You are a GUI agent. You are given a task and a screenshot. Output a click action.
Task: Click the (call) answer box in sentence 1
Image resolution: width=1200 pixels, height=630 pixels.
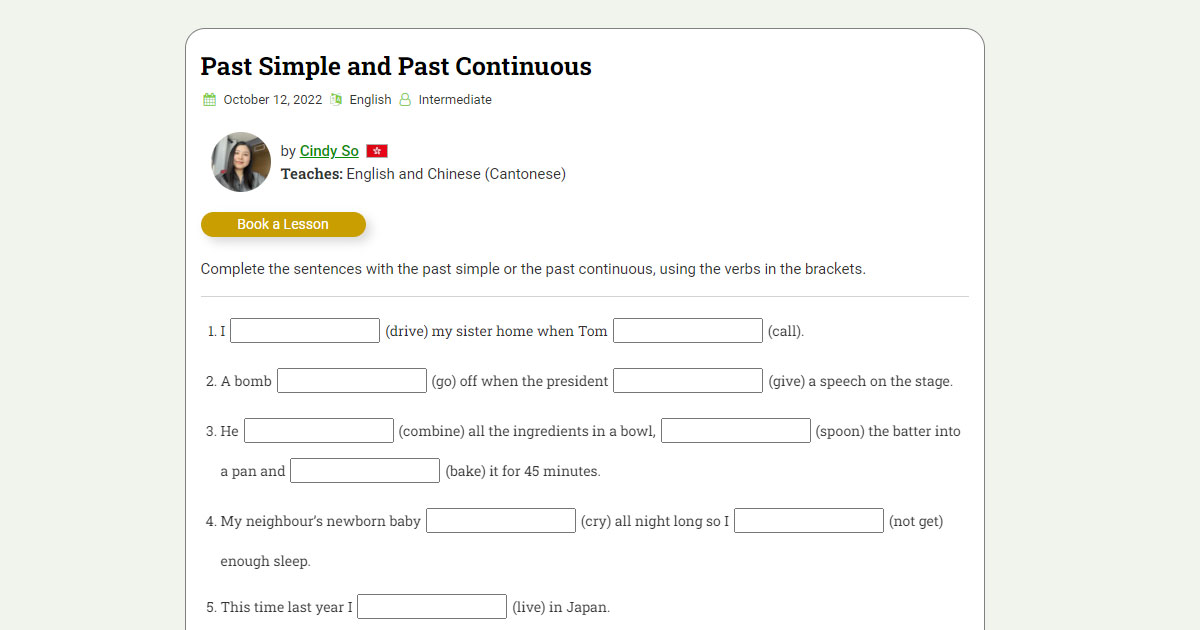(x=688, y=331)
